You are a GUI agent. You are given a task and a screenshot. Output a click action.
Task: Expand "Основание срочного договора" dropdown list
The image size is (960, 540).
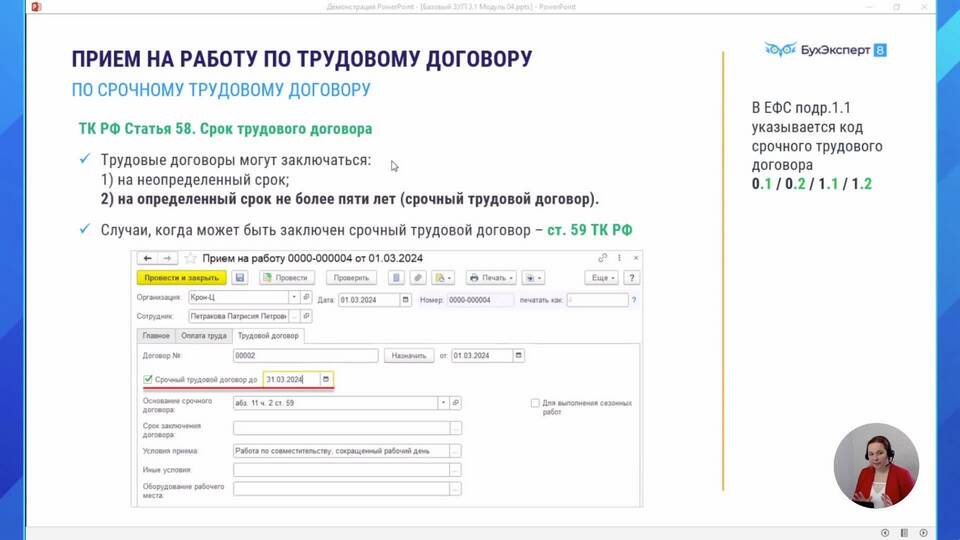click(442, 403)
